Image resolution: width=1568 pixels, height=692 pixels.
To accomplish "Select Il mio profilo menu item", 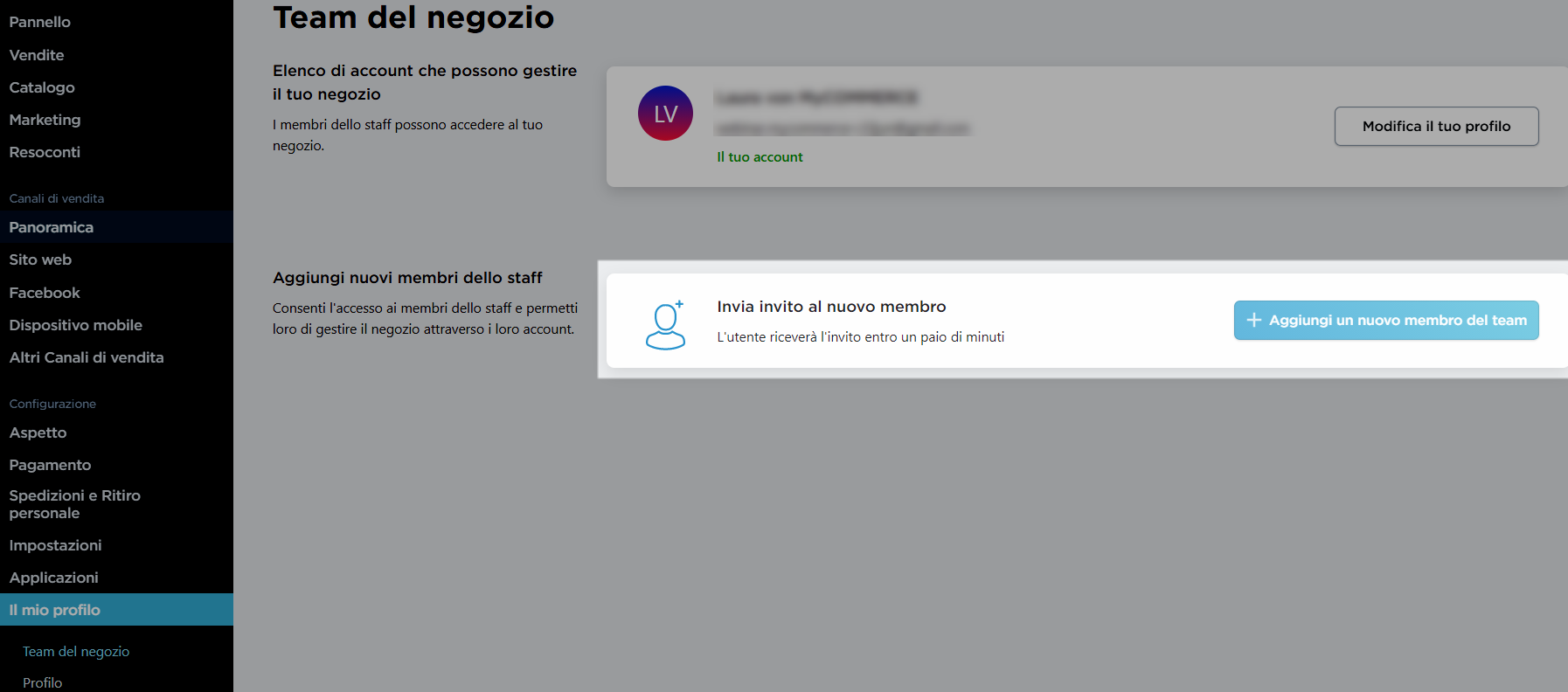I will (x=116, y=610).
